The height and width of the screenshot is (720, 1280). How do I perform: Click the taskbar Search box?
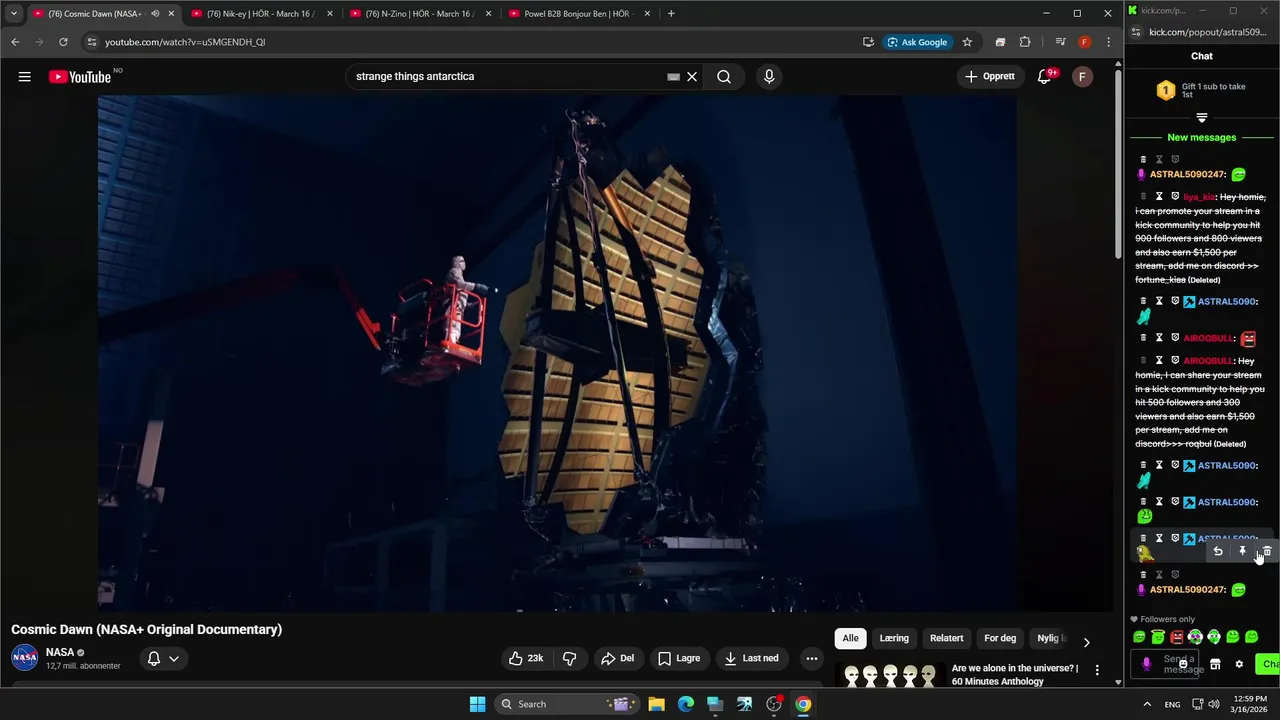567,704
